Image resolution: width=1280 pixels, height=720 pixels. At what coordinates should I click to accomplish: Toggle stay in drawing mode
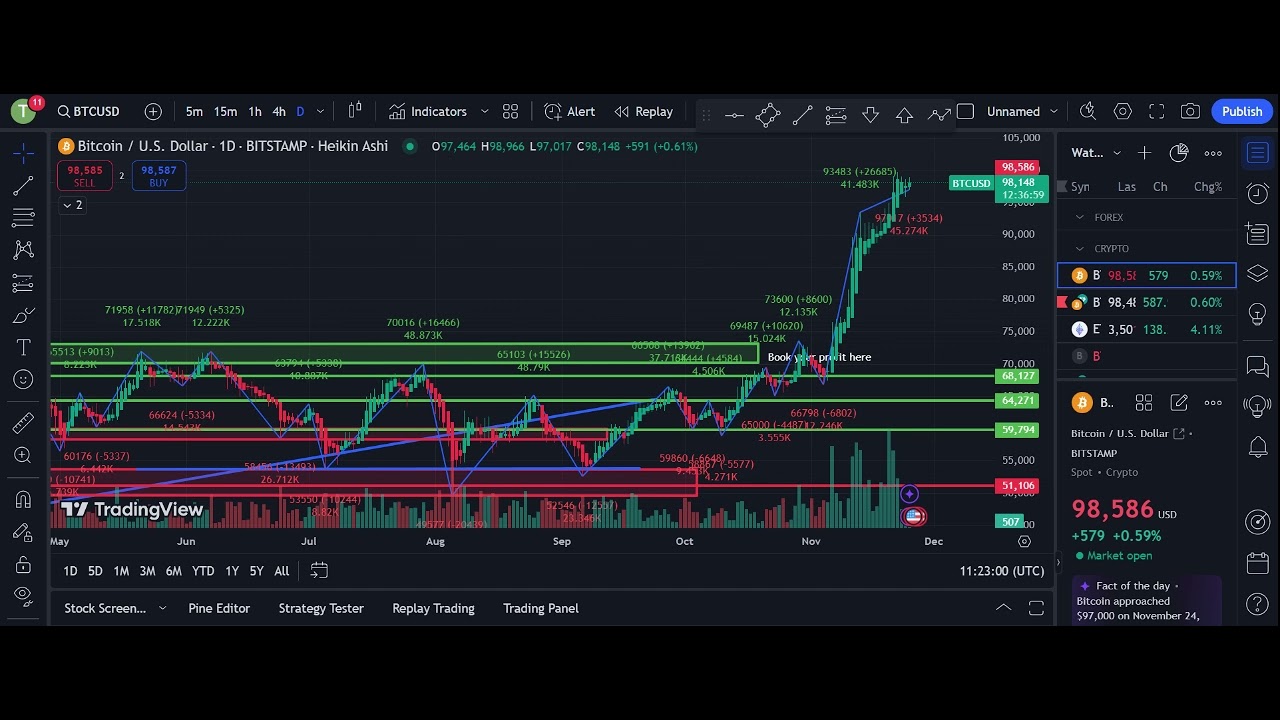click(x=24, y=532)
